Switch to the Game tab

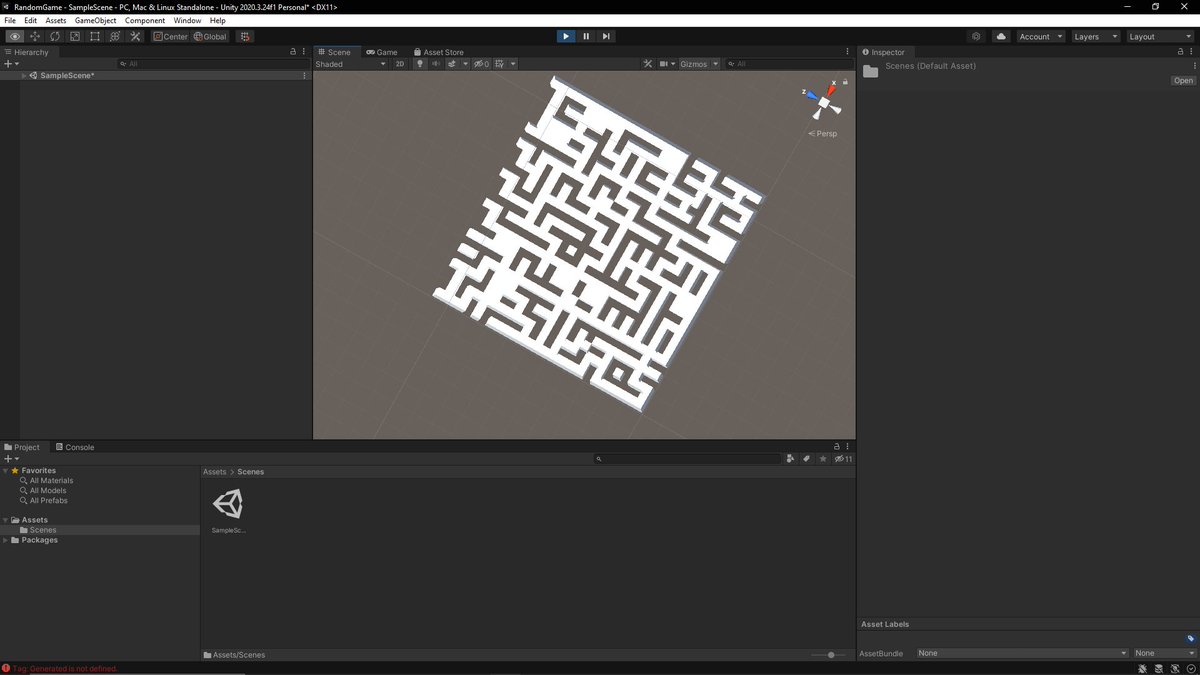pos(381,52)
